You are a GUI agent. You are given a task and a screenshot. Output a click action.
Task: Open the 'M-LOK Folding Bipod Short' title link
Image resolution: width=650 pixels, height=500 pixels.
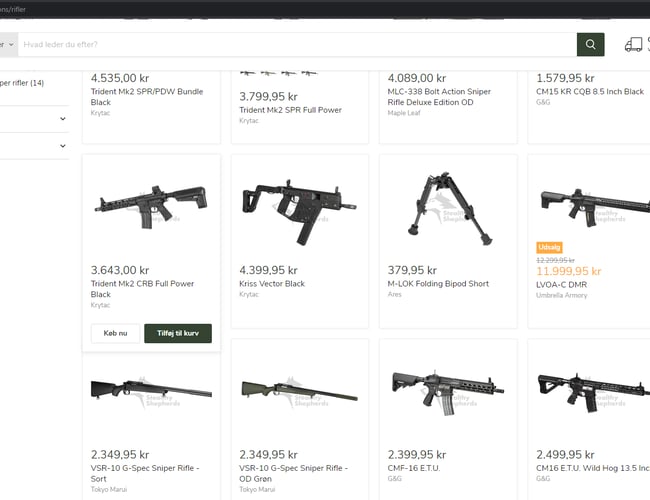(438, 284)
